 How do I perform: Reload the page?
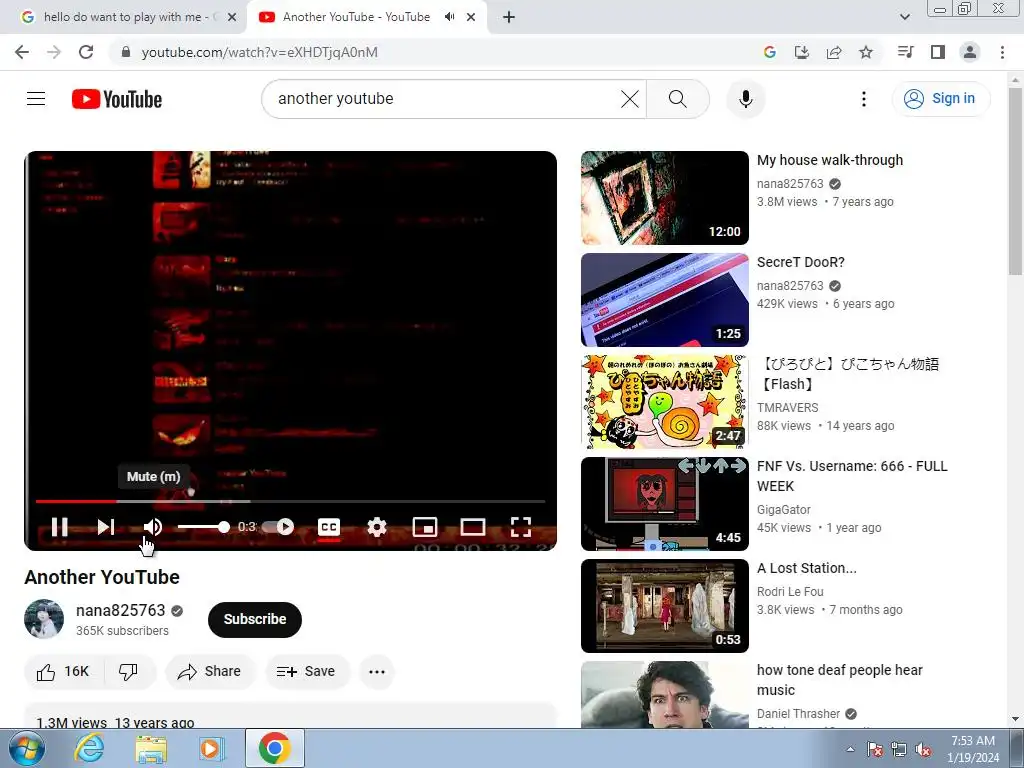click(x=86, y=52)
